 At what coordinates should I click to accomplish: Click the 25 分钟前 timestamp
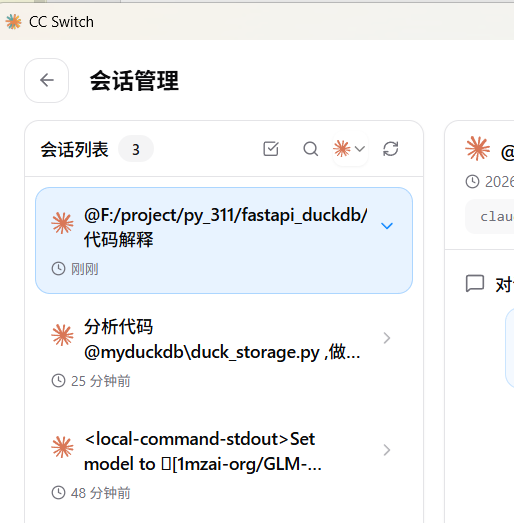pyautogui.click(x=100, y=381)
